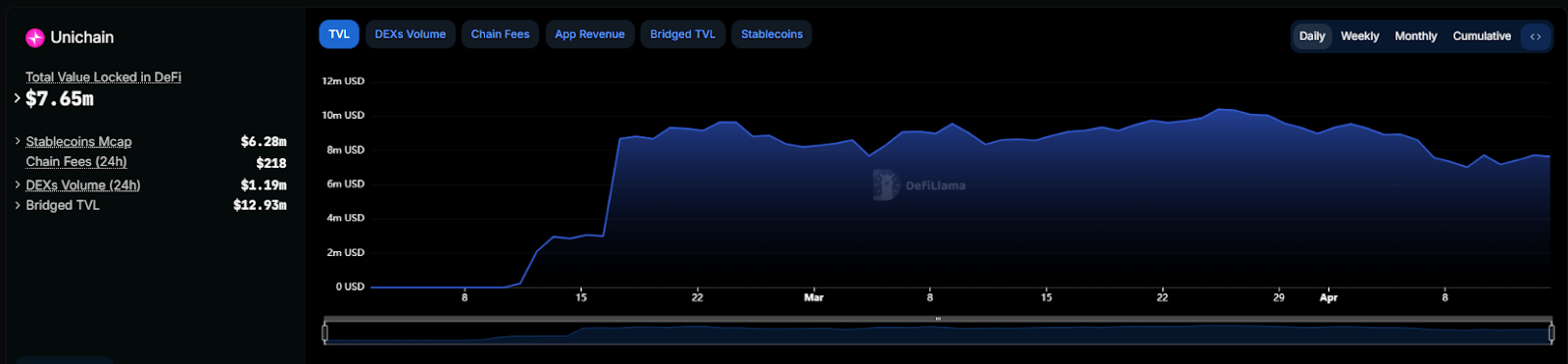1568x364 pixels.
Task: Click the Unichain chain title
Action: click(82, 37)
